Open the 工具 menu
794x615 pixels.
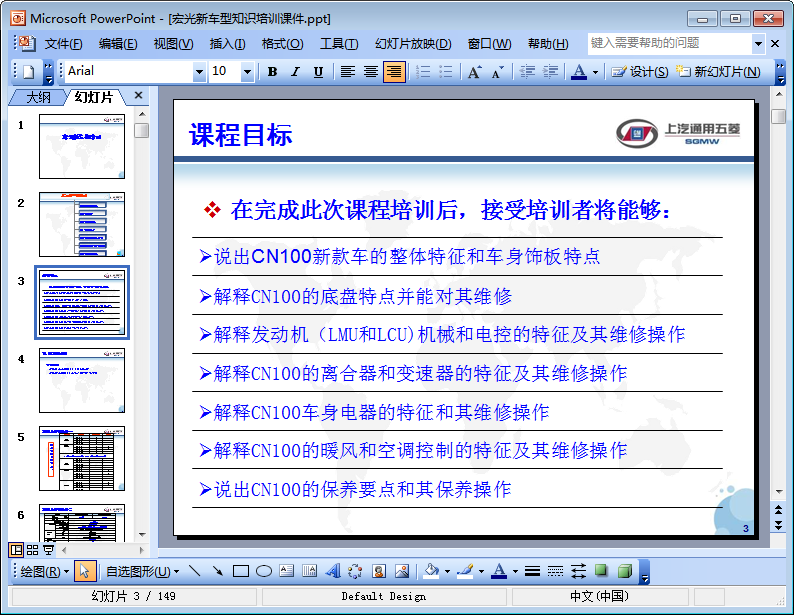tap(339, 44)
